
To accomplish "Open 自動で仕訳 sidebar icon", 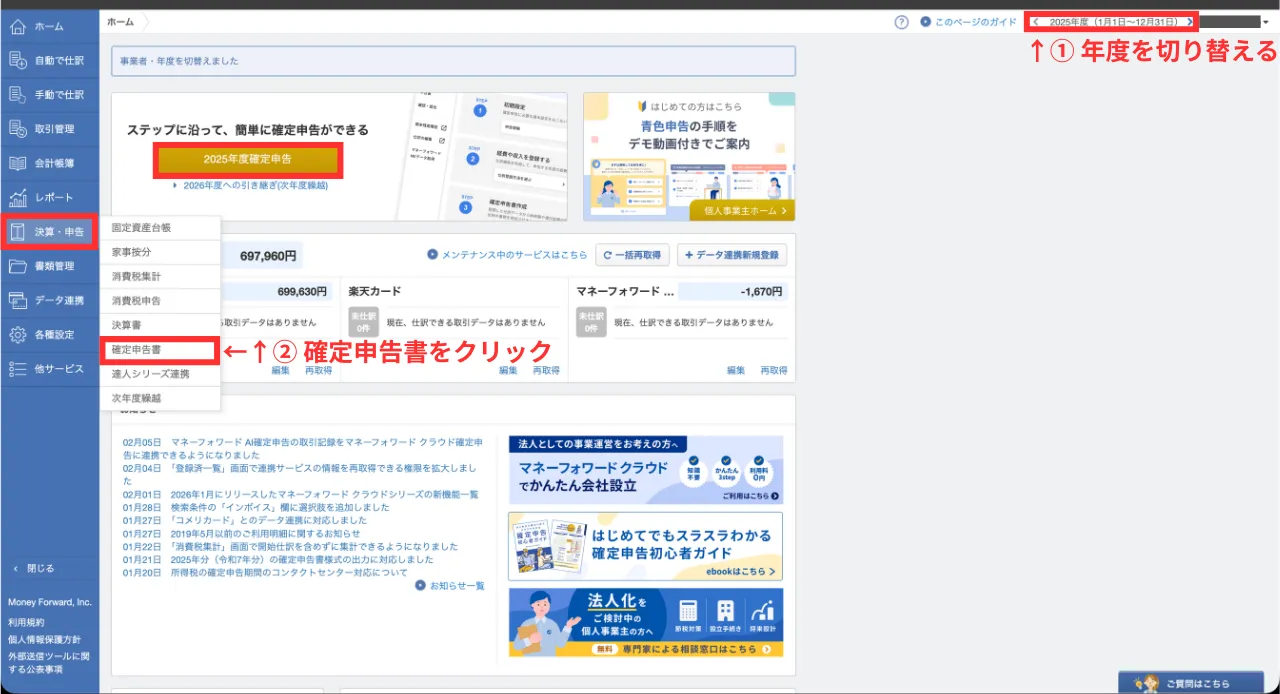I will [x=17, y=60].
